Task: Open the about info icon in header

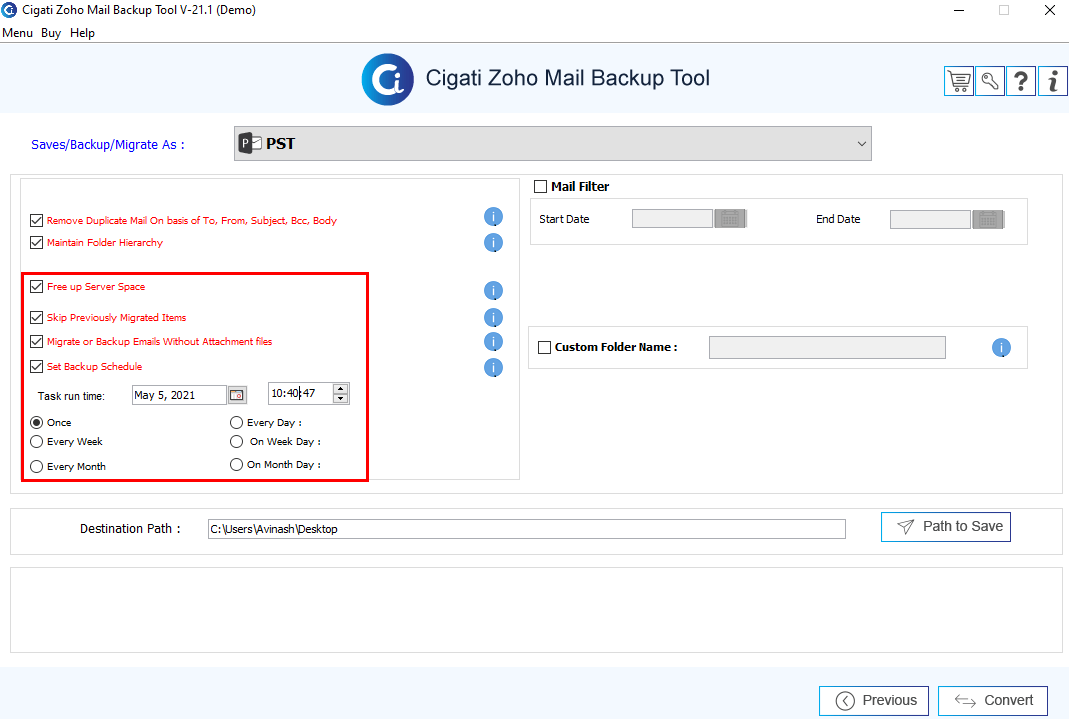Action: coord(1053,81)
